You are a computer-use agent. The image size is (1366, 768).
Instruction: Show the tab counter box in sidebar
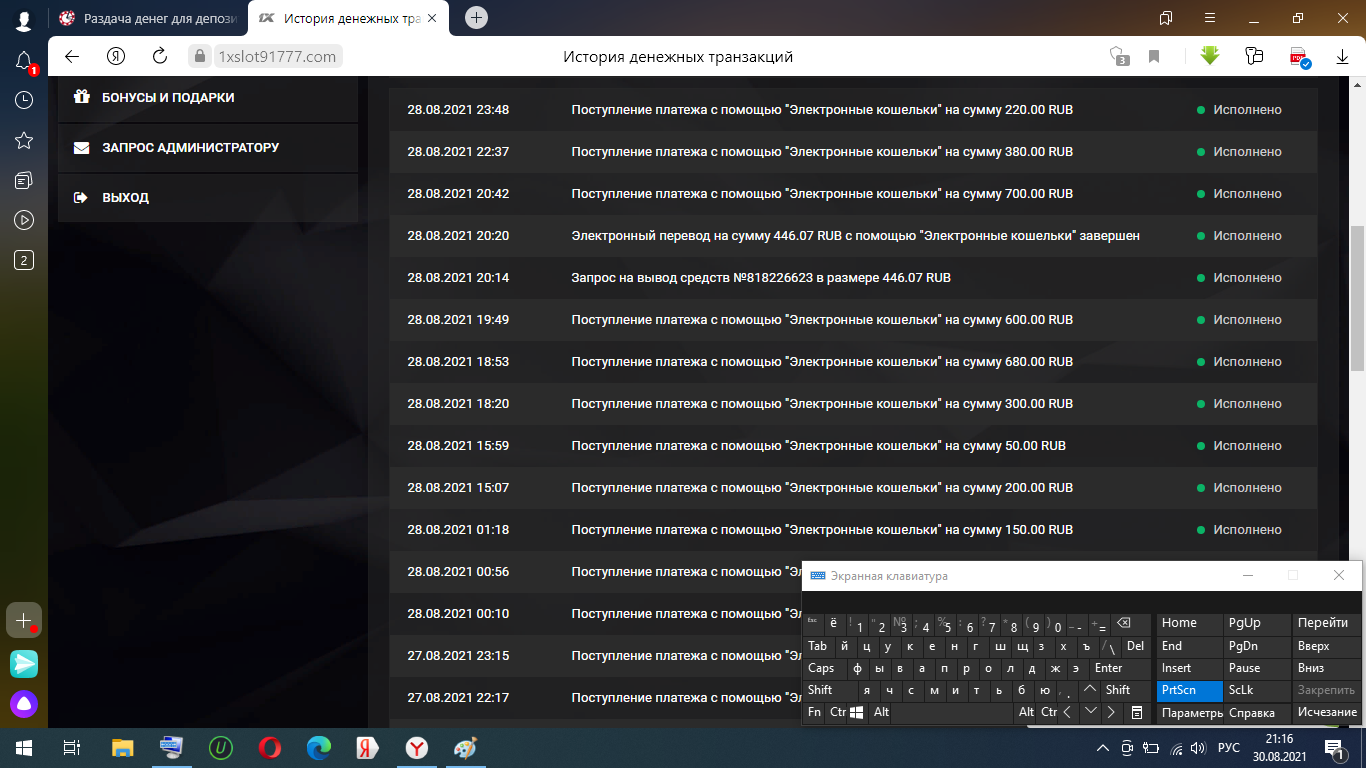tap(24, 260)
